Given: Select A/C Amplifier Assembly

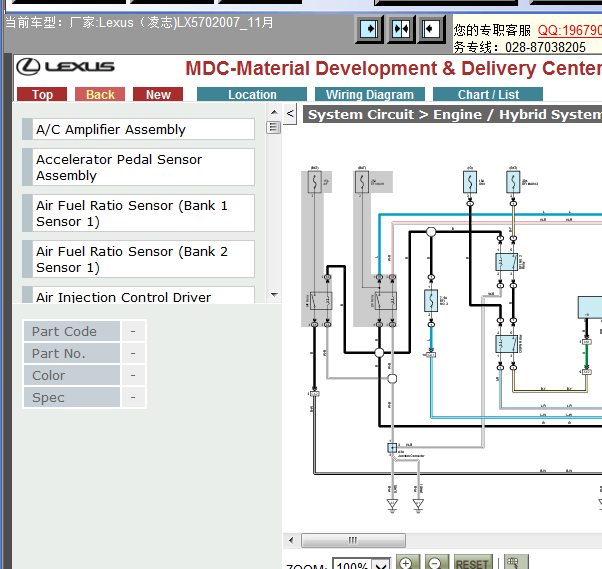Looking at the screenshot, I should pos(138,129).
